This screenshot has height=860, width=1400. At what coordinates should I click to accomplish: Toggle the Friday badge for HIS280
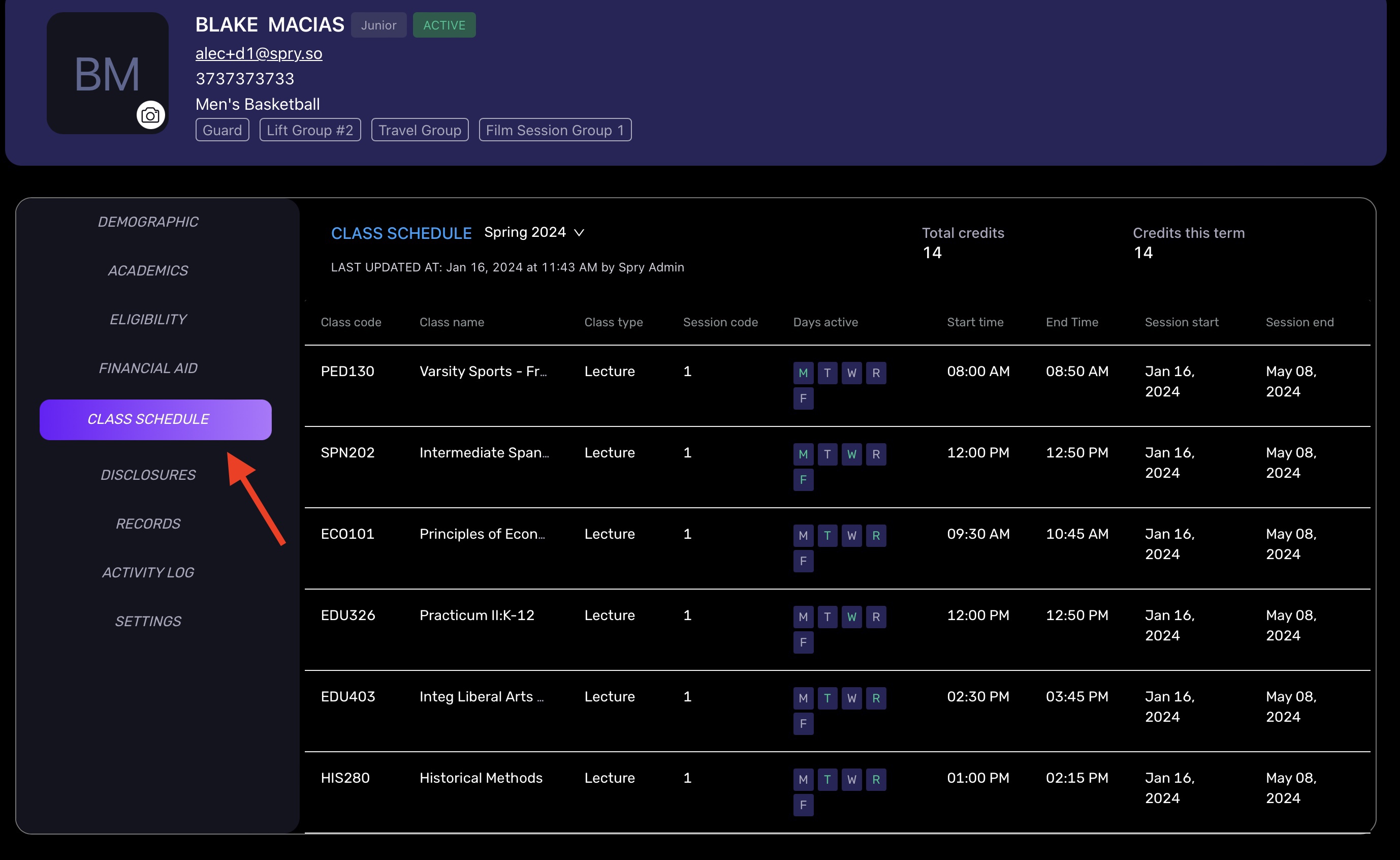pos(803,804)
